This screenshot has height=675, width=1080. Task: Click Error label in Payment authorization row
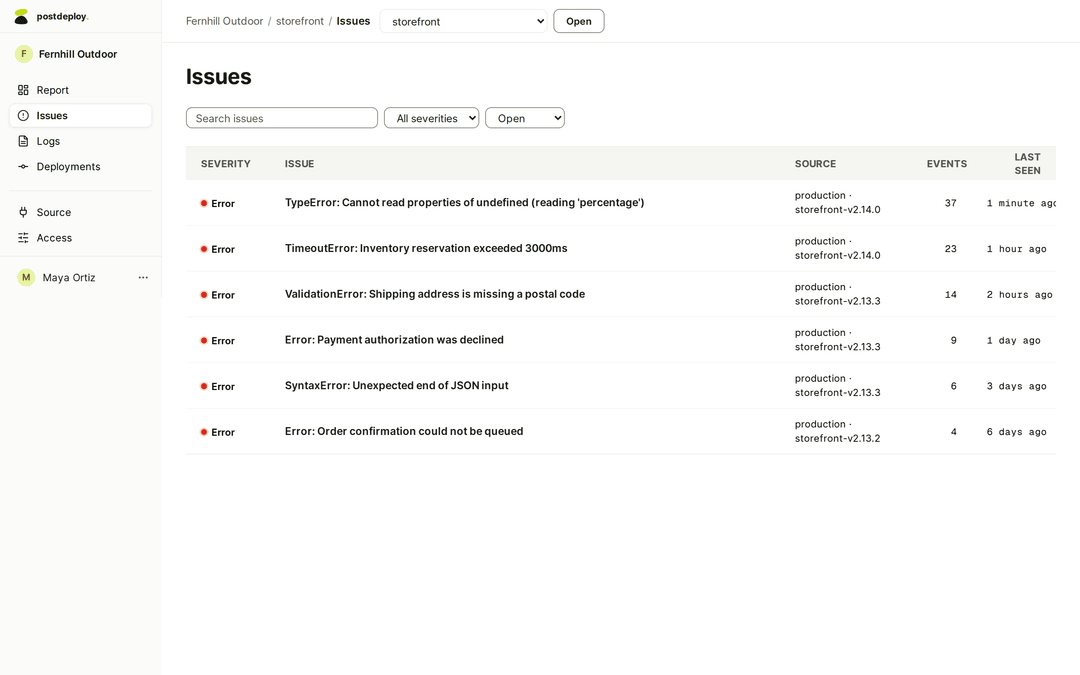coord(223,341)
